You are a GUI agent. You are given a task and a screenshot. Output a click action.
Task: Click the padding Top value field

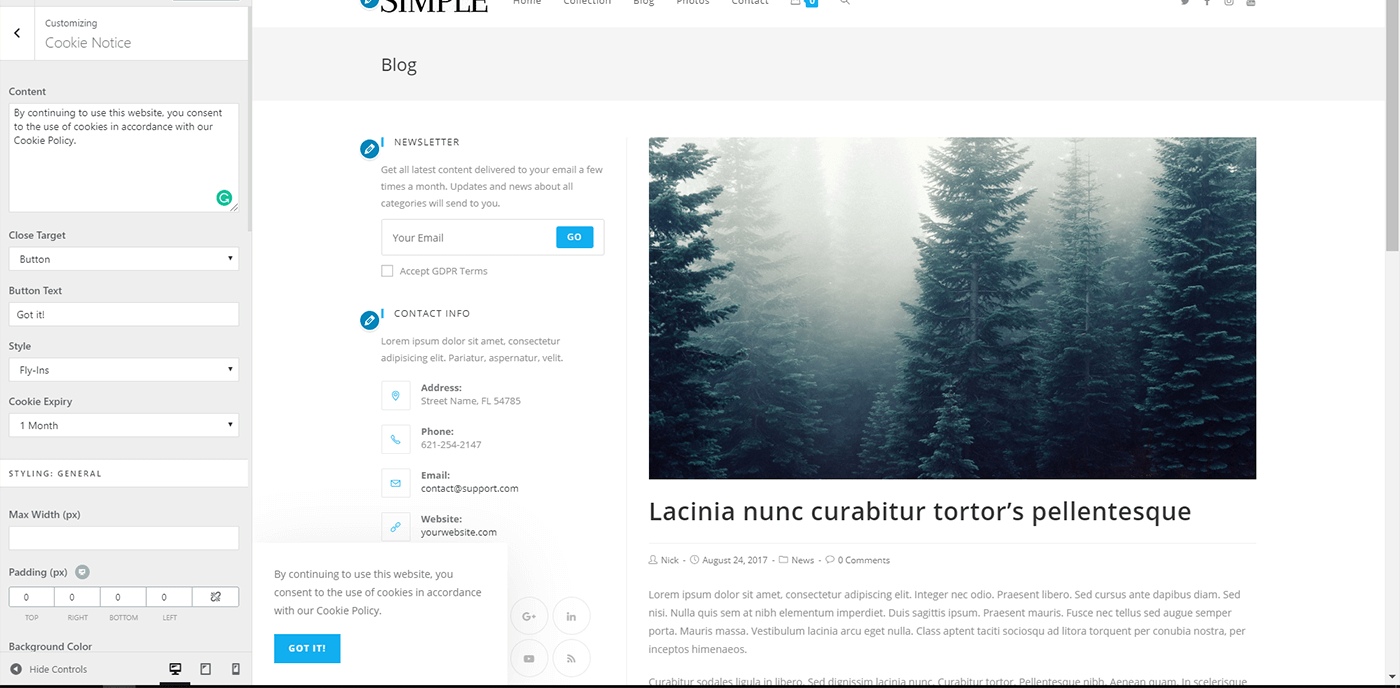point(32,597)
